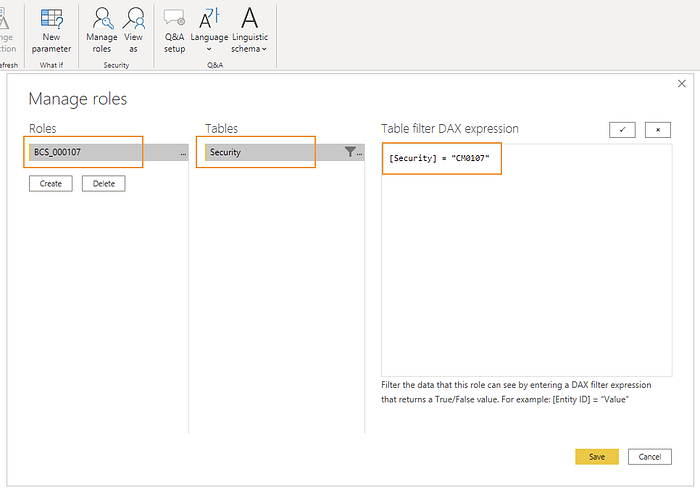Open Q&A setup

click(174, 30)
